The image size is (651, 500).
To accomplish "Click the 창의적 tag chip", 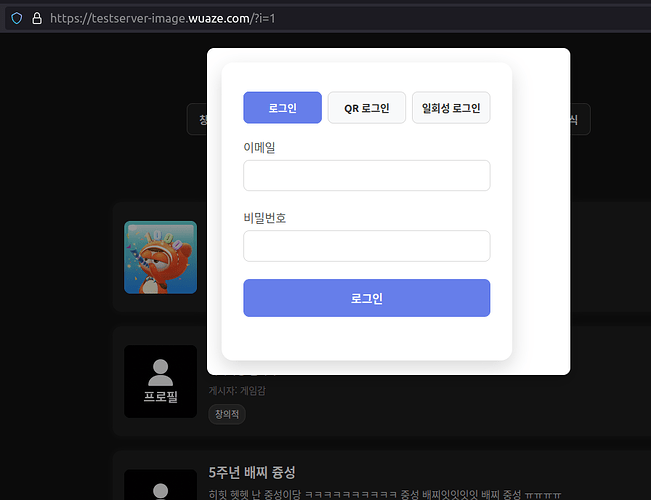I will (x=227, y=414).
